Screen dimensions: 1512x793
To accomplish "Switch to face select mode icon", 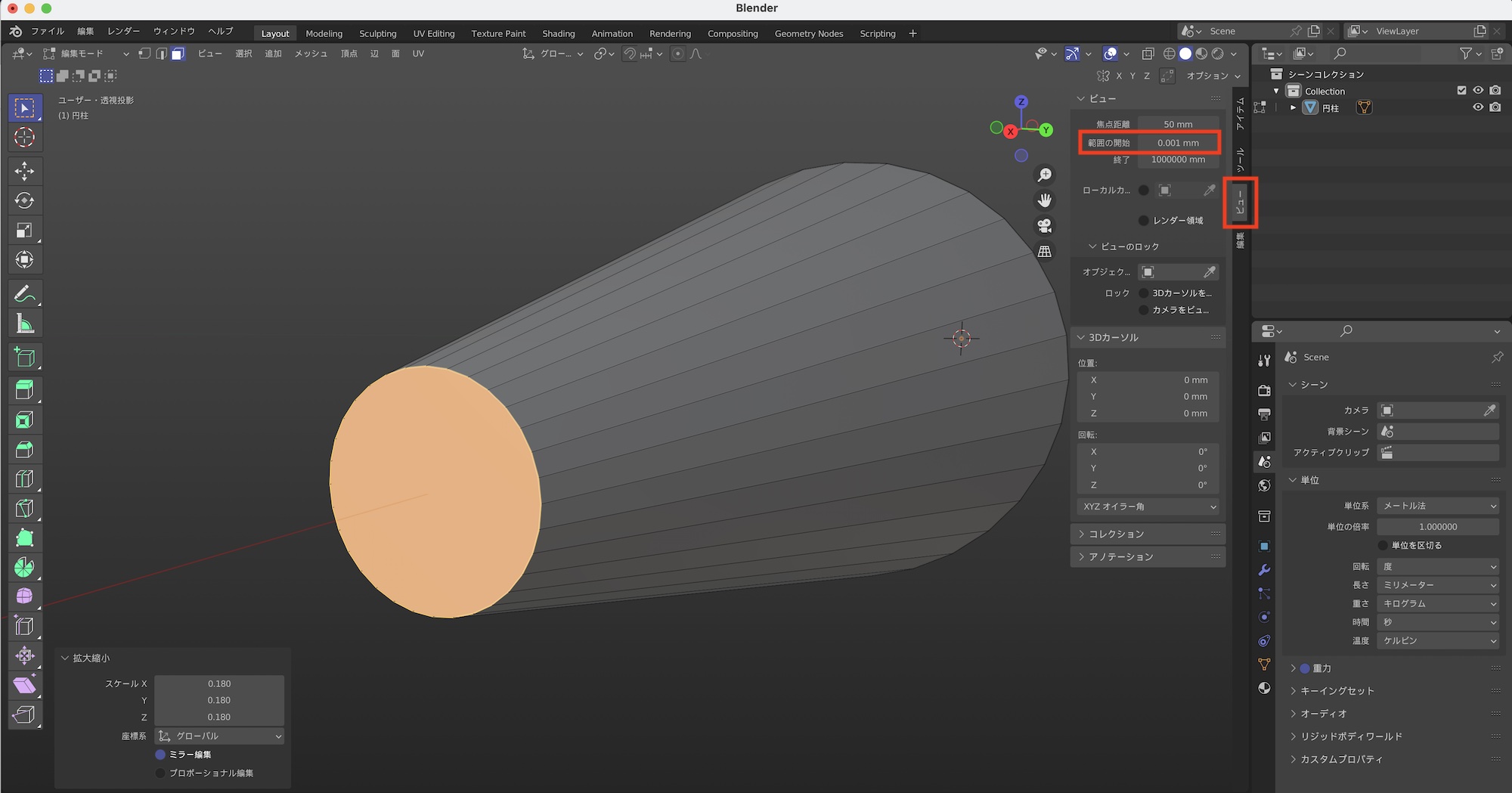I will pyautogui.click(x=178, y=54).
